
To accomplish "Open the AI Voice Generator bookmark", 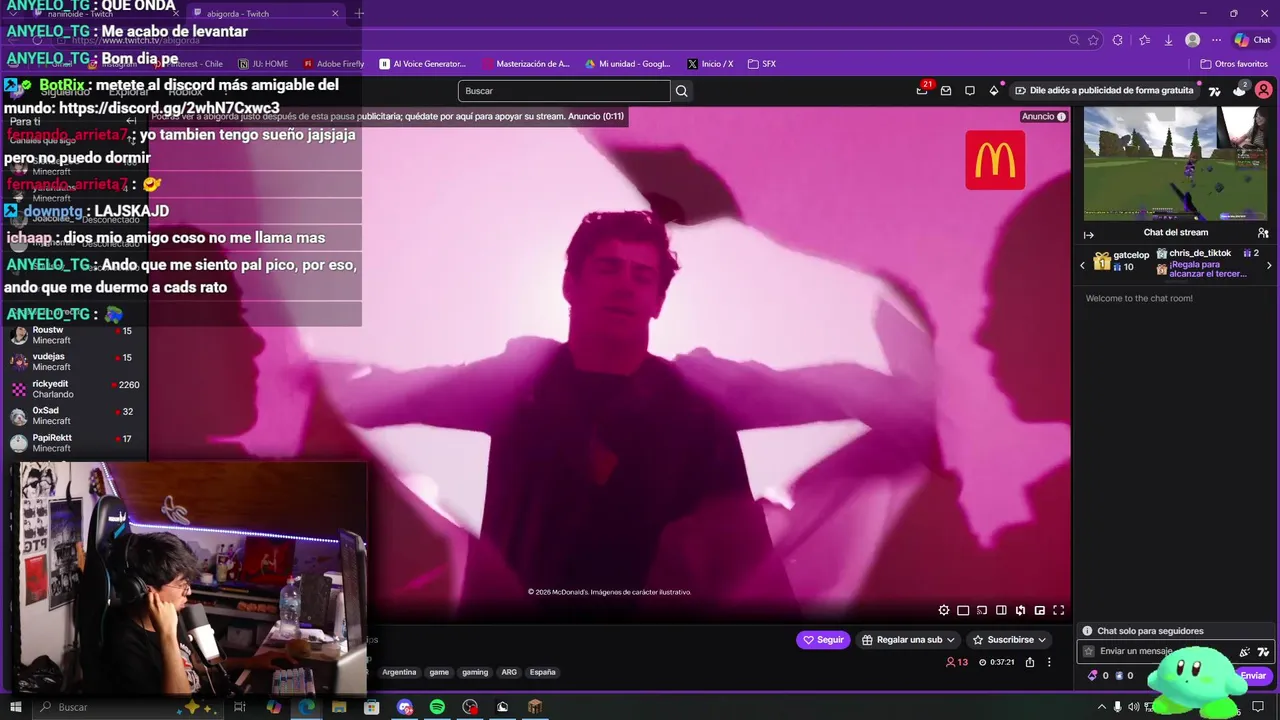I will pos(423,64).
